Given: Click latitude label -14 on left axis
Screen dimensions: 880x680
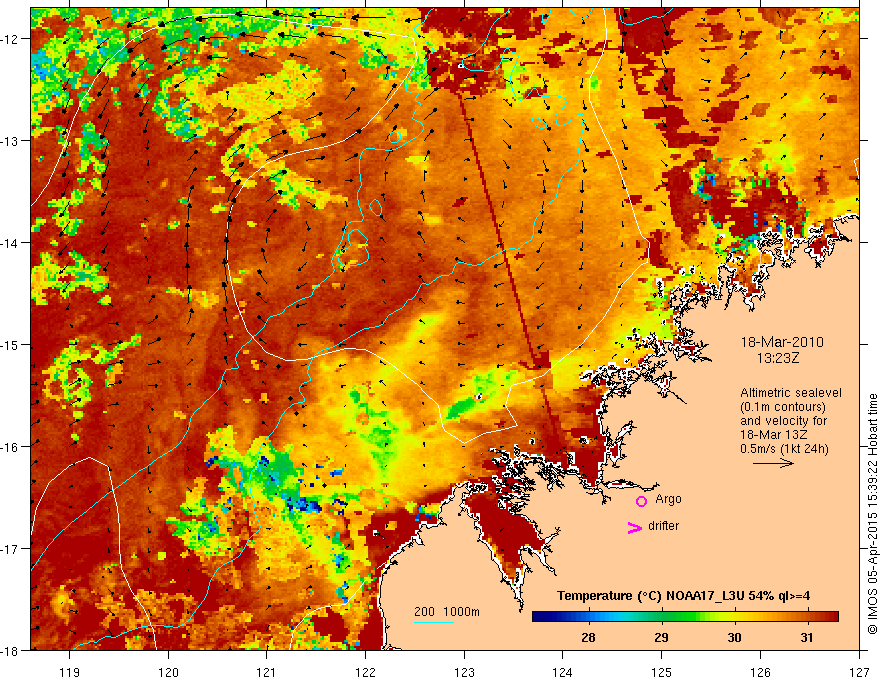Looking at the screenshot, I should tap(10, 243).
